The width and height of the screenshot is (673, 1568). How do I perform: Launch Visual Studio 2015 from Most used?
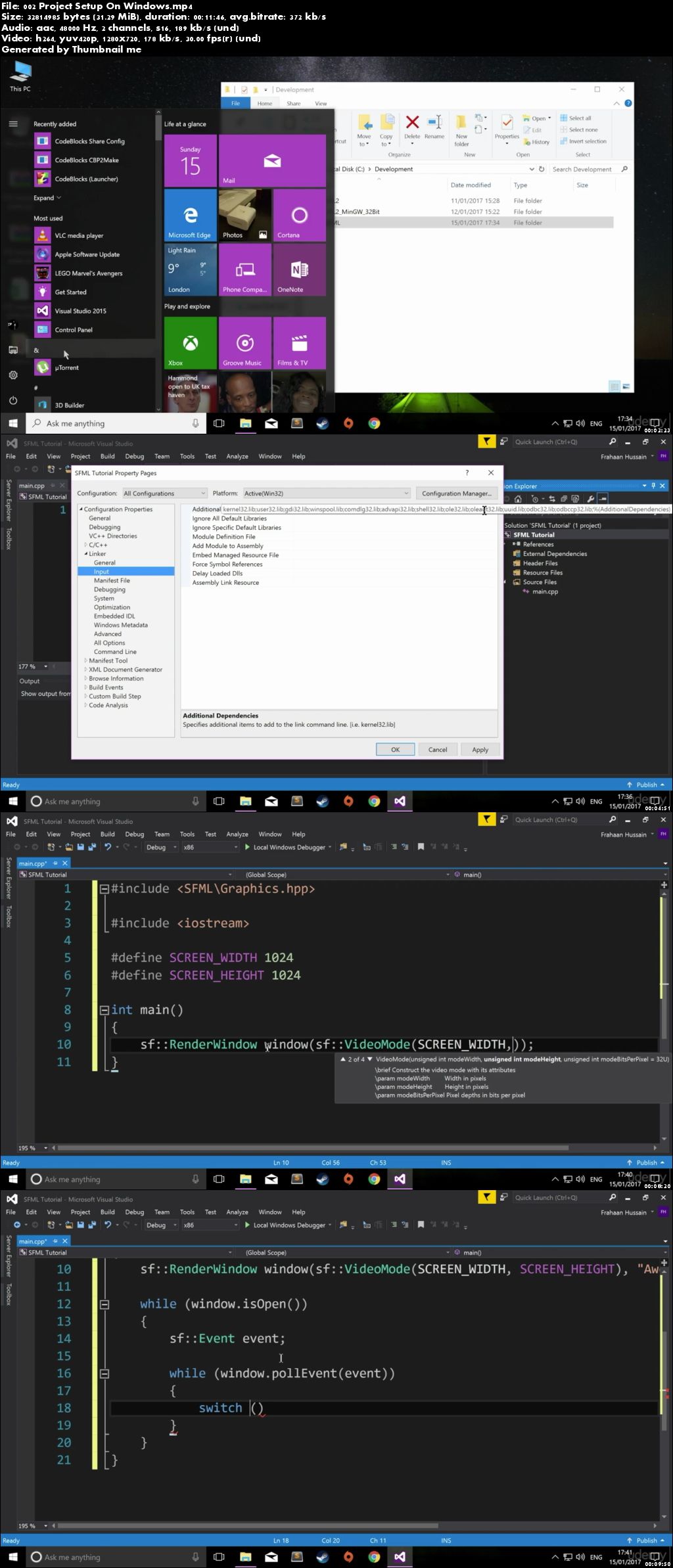click(x=80, y=311)
